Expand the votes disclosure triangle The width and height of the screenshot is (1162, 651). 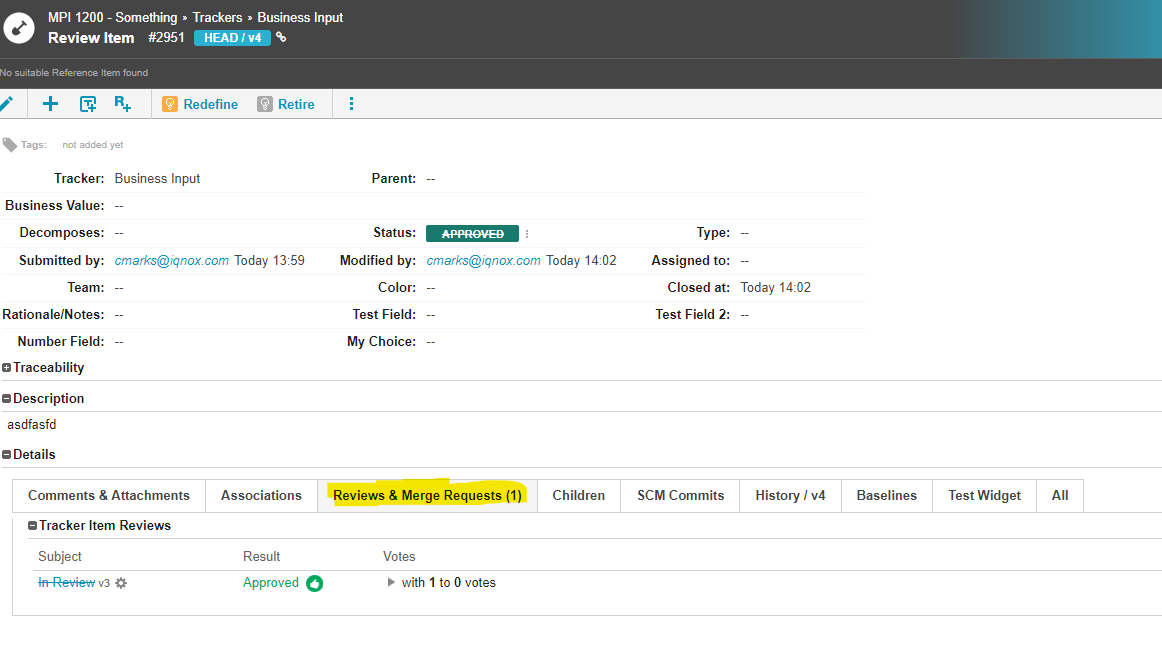click(391, 582)
